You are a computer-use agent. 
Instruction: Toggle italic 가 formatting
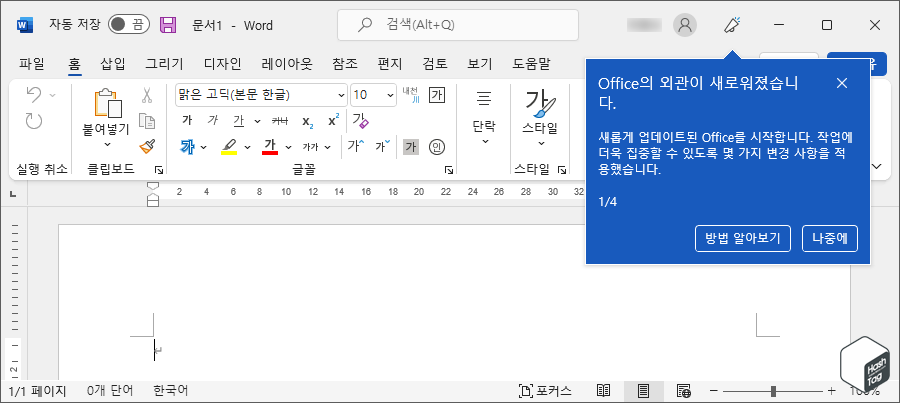click(x=212, y=121)
